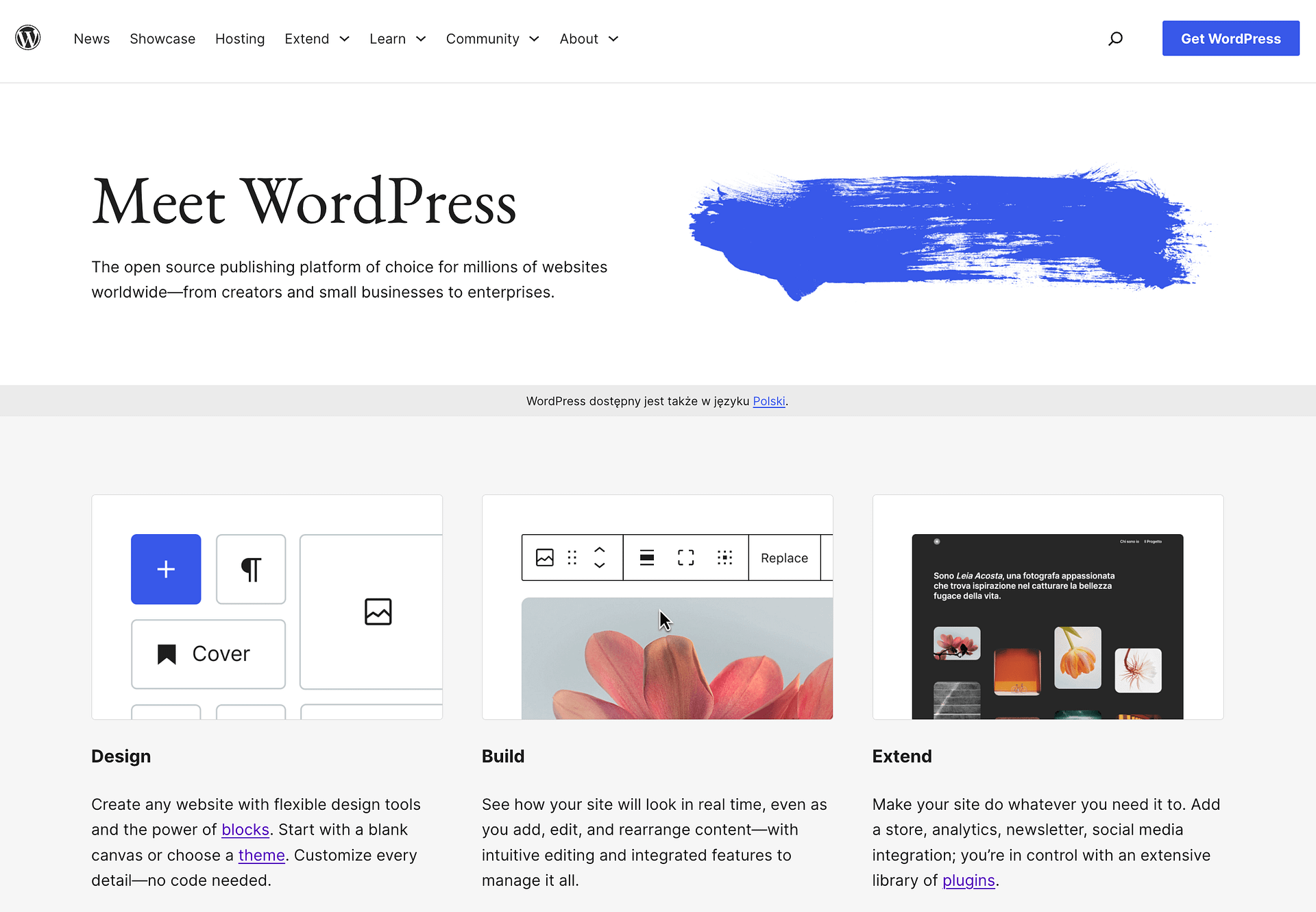Screen dimensions: 1316x912
Task: Click the Polski language link
Action: 769,400
